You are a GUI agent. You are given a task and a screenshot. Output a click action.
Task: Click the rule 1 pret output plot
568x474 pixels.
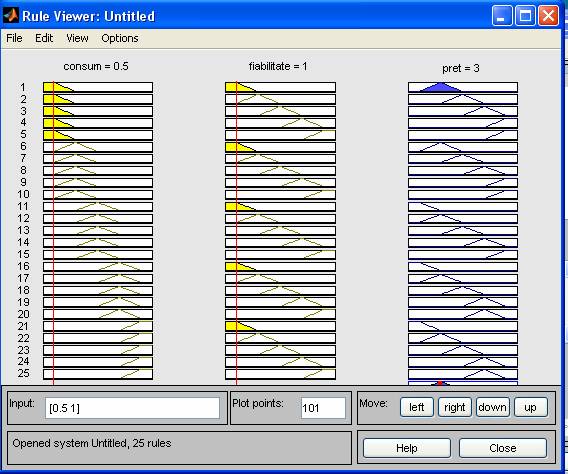(463, 87)
